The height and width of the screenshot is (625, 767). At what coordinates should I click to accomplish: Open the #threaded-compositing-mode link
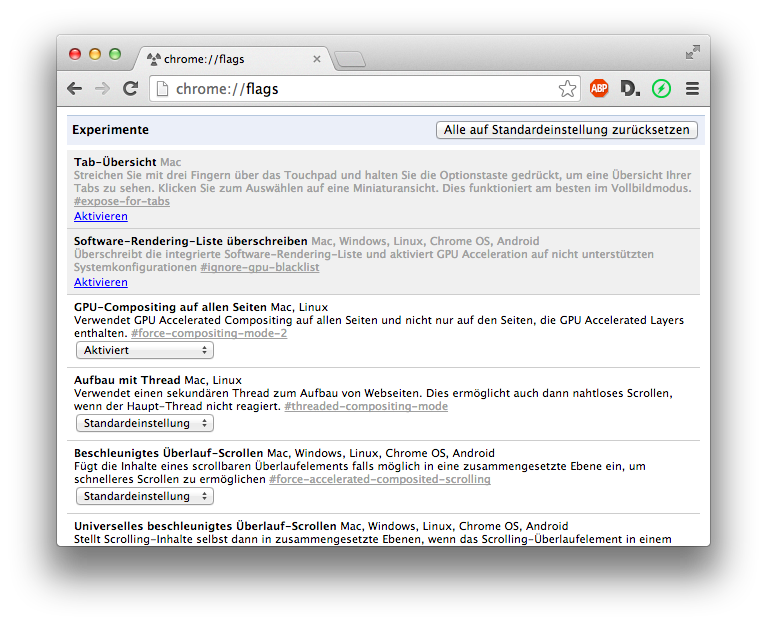click(366, 406)
